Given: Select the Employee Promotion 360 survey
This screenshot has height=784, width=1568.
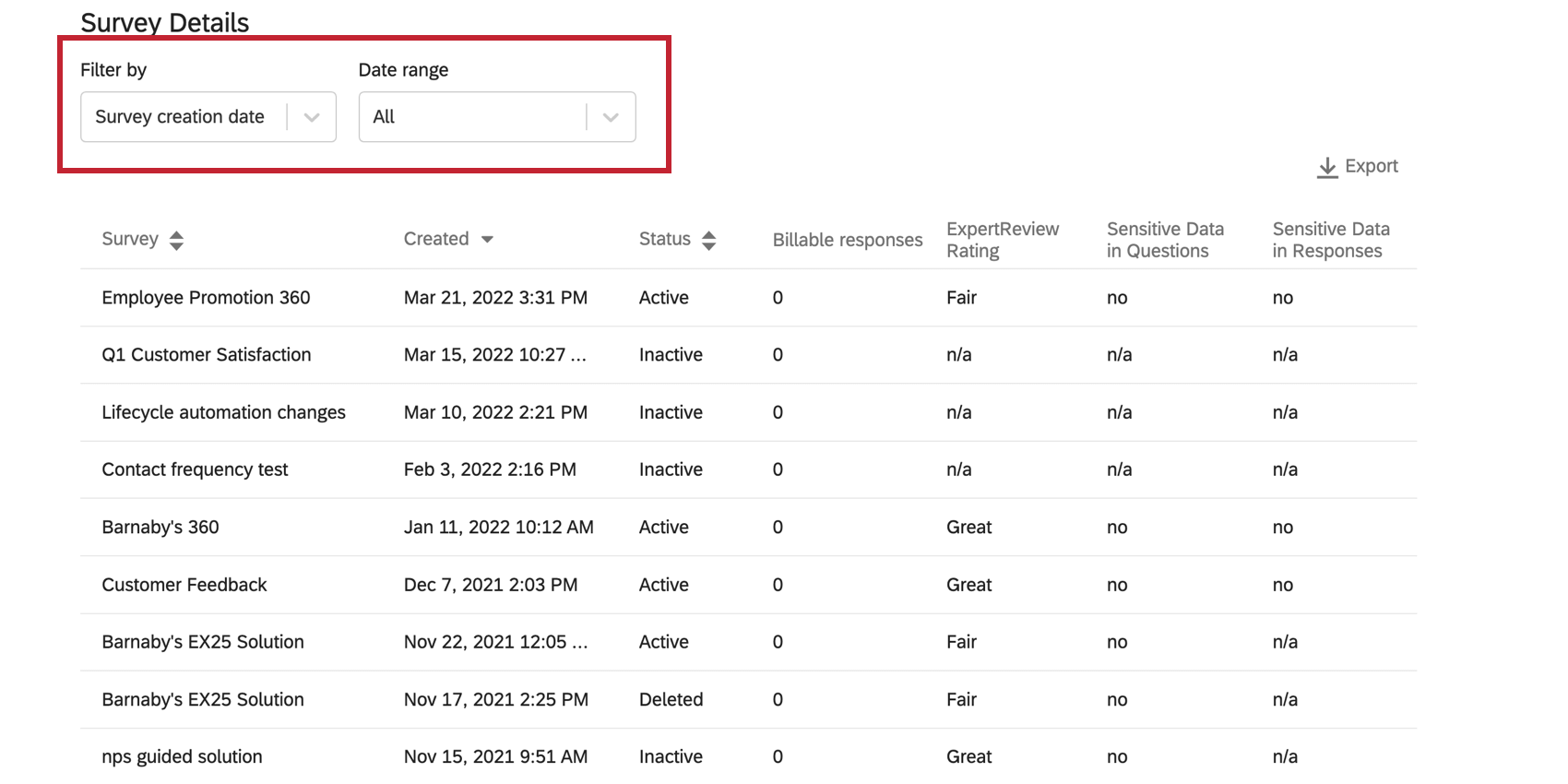Looking at the screenshot, I should coord(206,298).
